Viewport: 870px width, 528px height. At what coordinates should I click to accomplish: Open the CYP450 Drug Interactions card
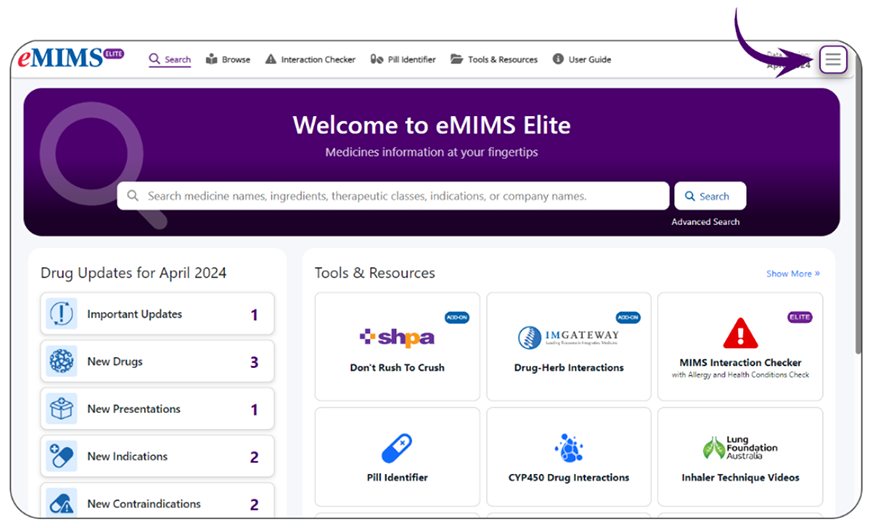point(569,457)
